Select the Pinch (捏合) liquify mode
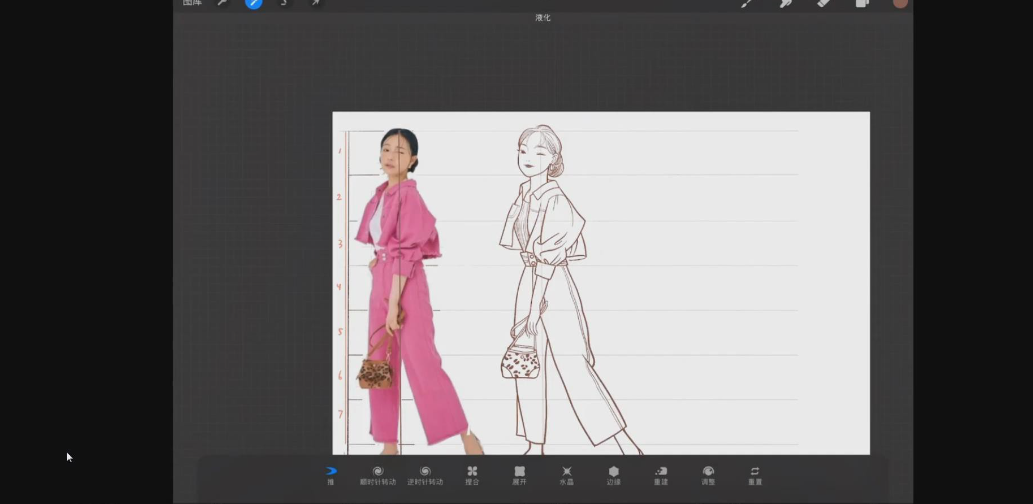The height and width of the screenshot is (504, 1033). [x=472, y=476]
